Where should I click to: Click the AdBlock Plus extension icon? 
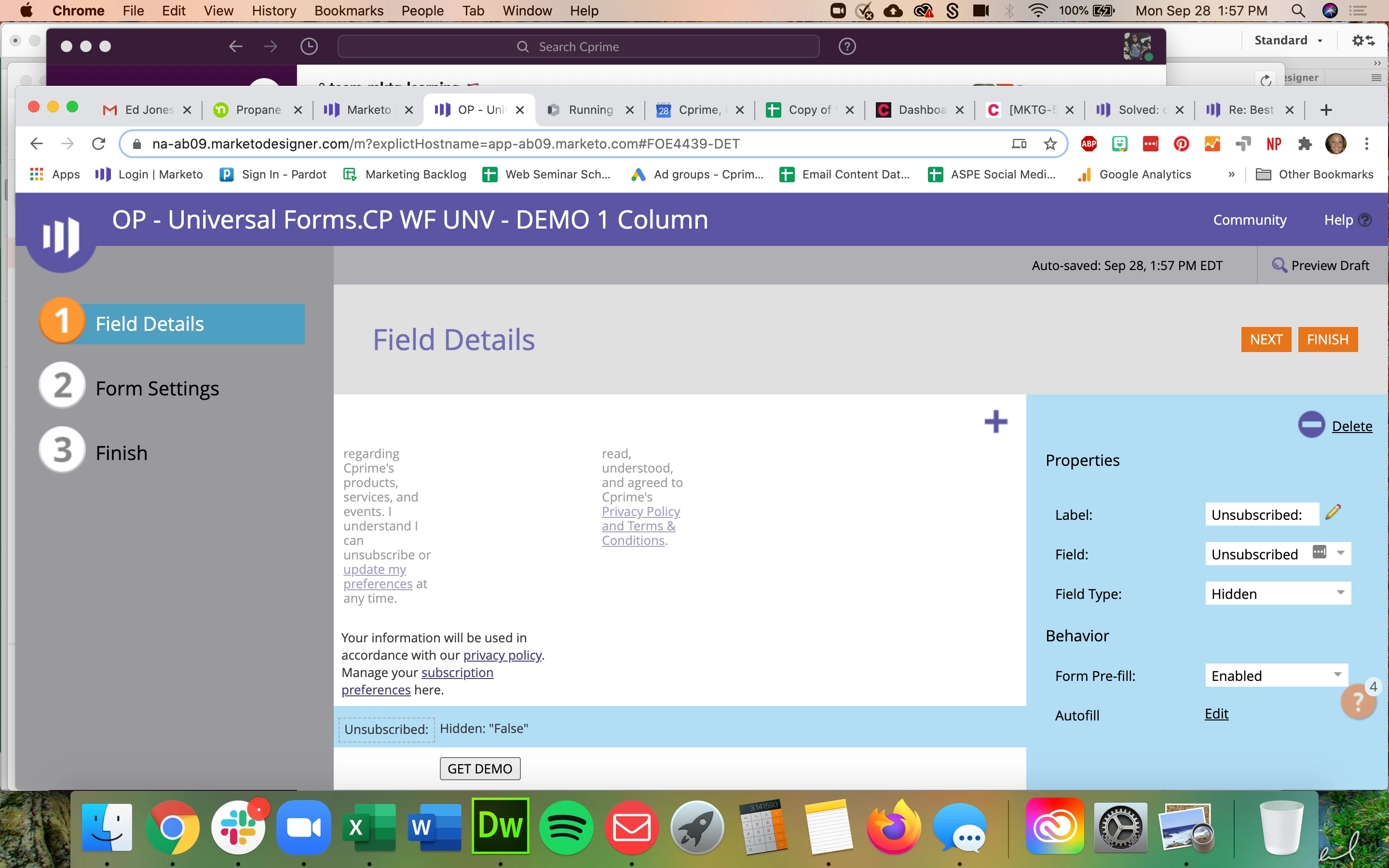point(1088,144)
